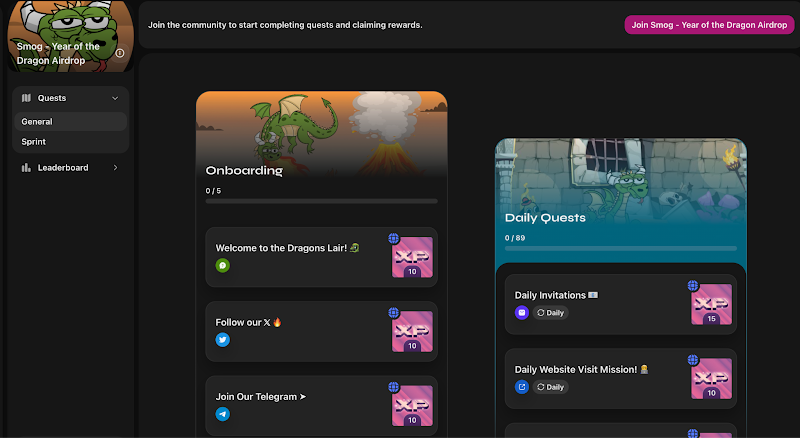The width and height of the screenshot is (800, 438).
Task: Select the Sprint quests menu item
Action: pyautogui.click(x=70, y=142)
